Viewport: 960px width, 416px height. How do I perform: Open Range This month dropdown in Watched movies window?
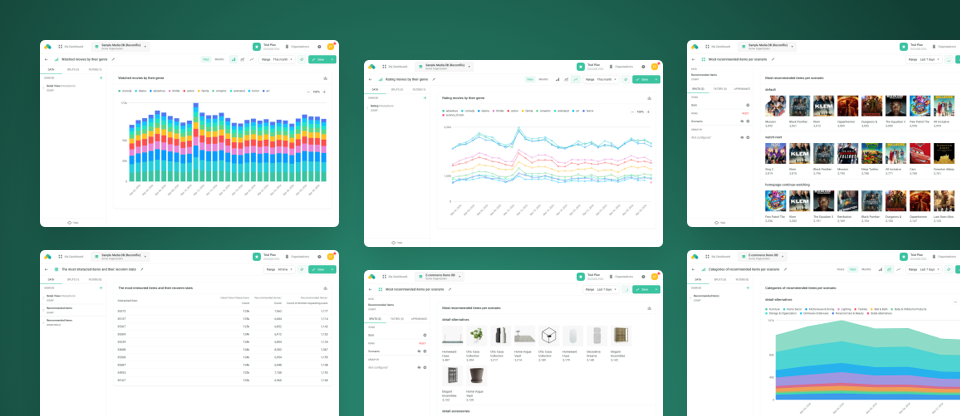pyautogui.click(x=277, y=59)
